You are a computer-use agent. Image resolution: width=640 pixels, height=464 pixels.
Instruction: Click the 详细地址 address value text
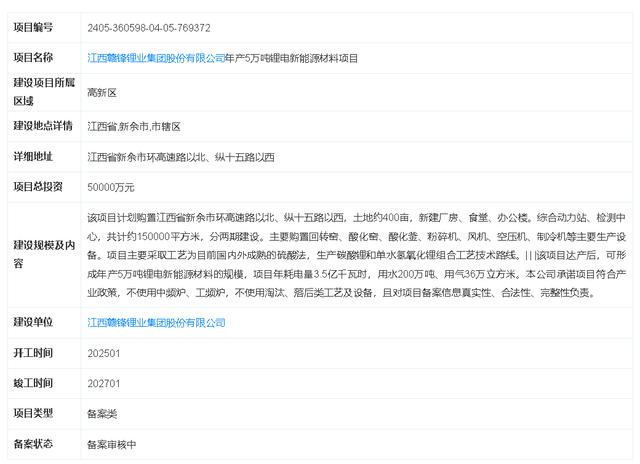pyautogui.click(x=180, y=157)
